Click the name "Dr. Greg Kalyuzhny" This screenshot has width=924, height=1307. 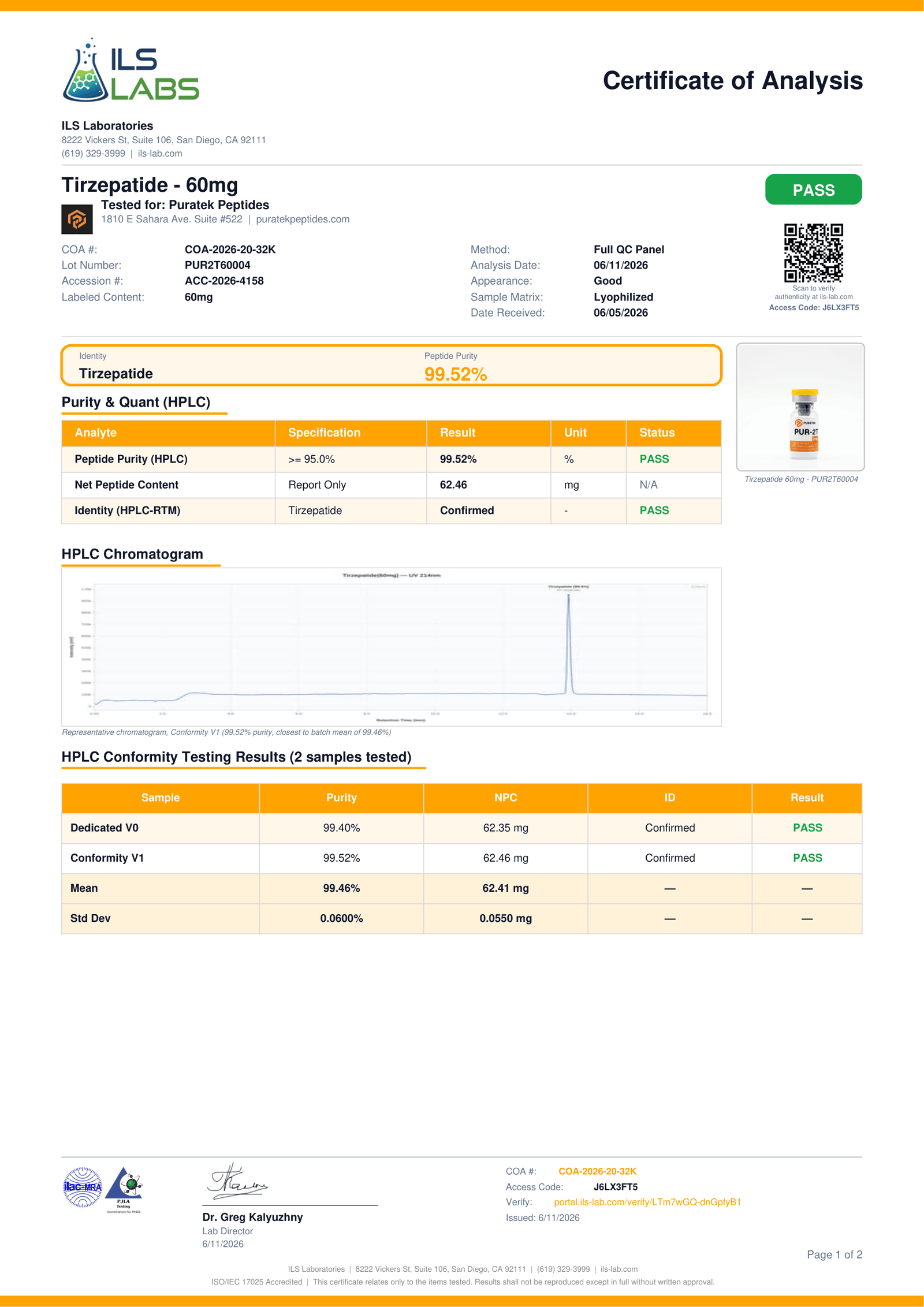pos(252,1217)
